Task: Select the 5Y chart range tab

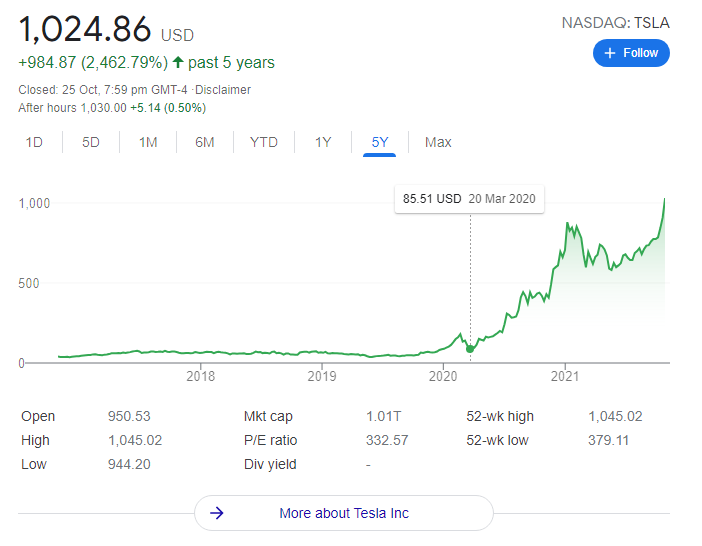Action: tap(380, 142)
